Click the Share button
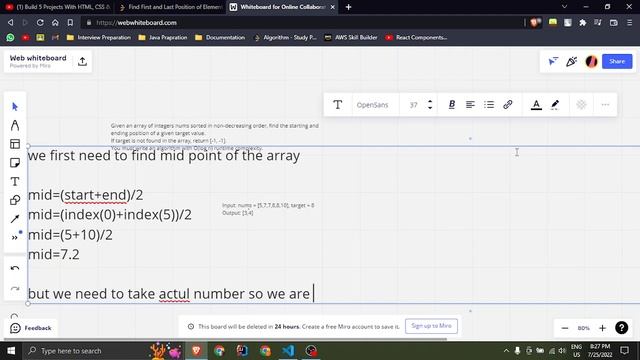This screenshot has height=360, width=640. [x=617, y=61]
